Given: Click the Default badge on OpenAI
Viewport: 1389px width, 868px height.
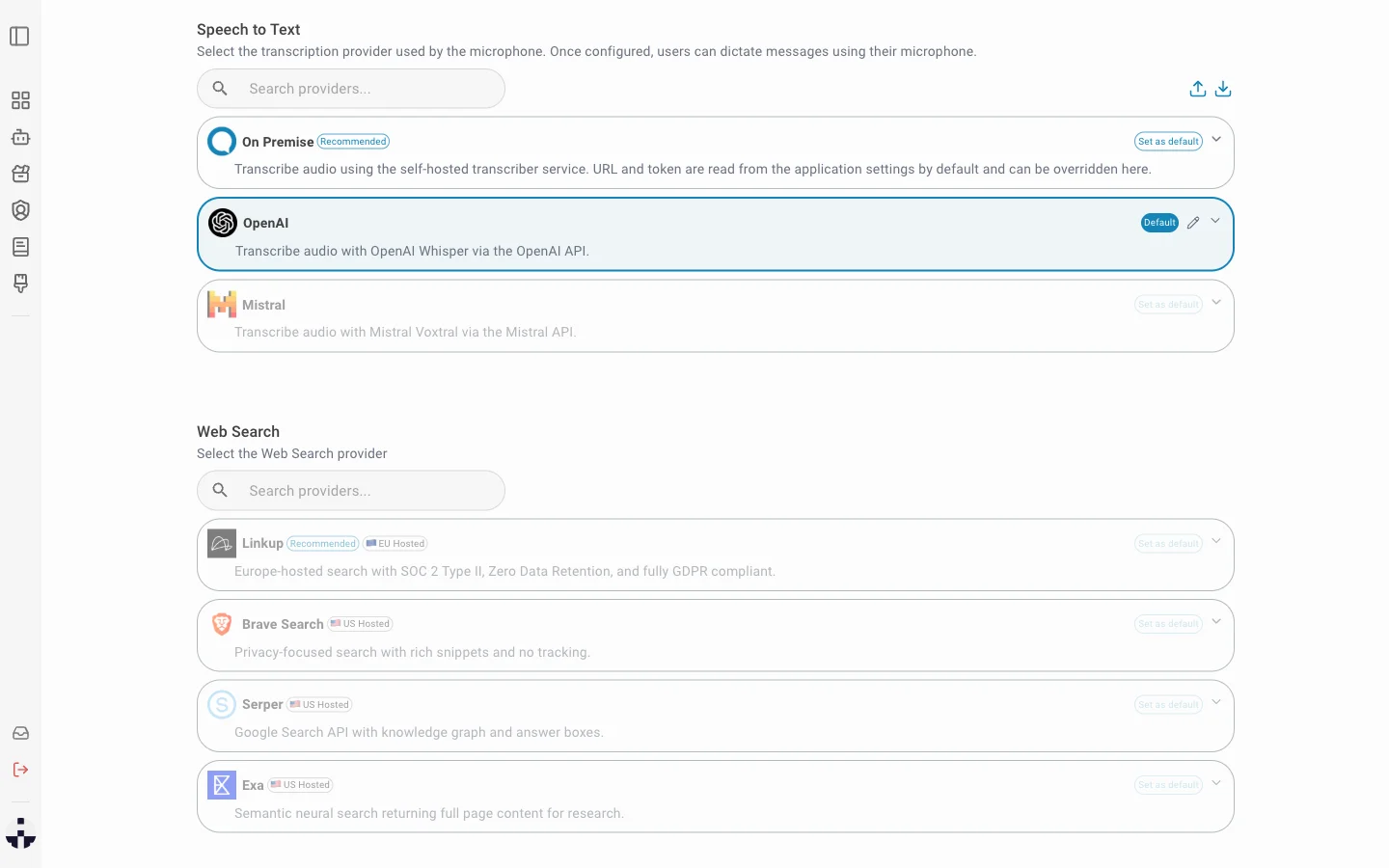Looking at the screenshot, I should 1159,223.
